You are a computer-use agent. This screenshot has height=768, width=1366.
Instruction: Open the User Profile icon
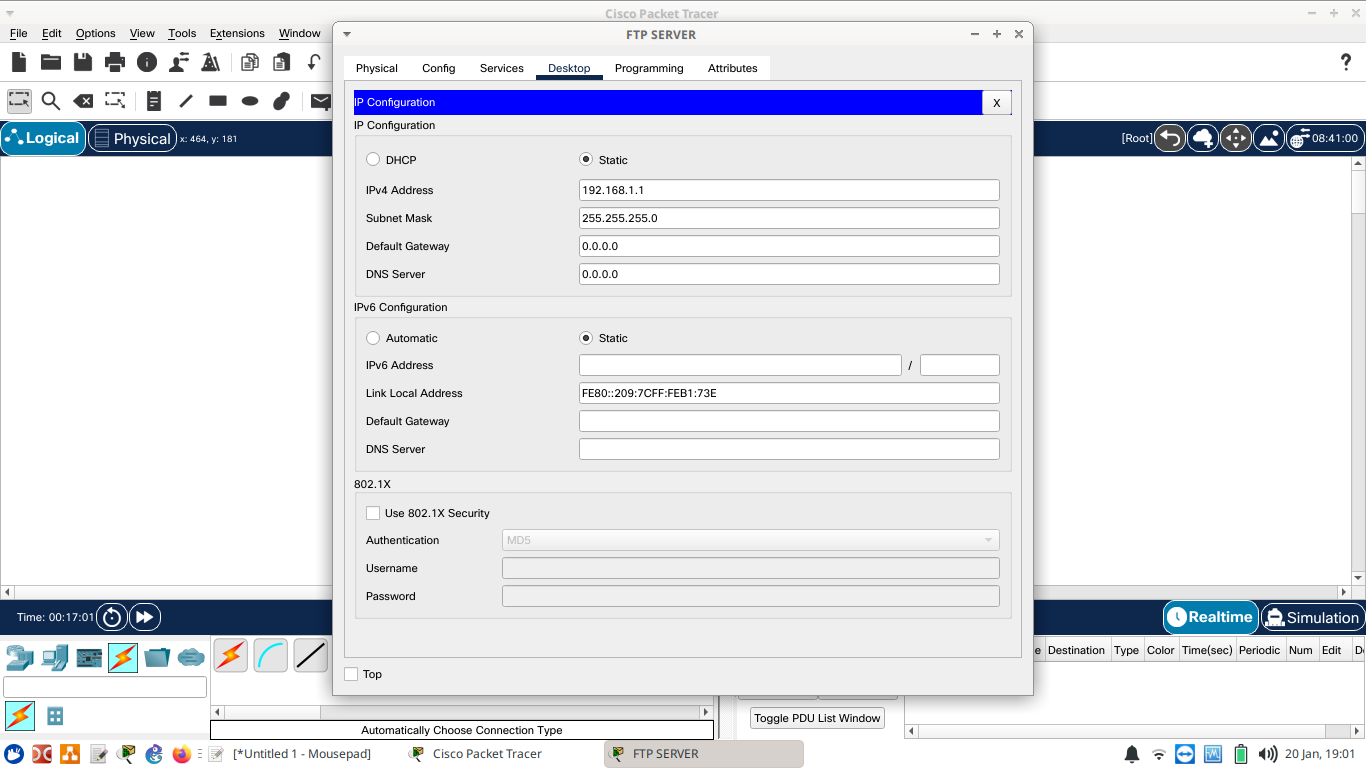179,62
